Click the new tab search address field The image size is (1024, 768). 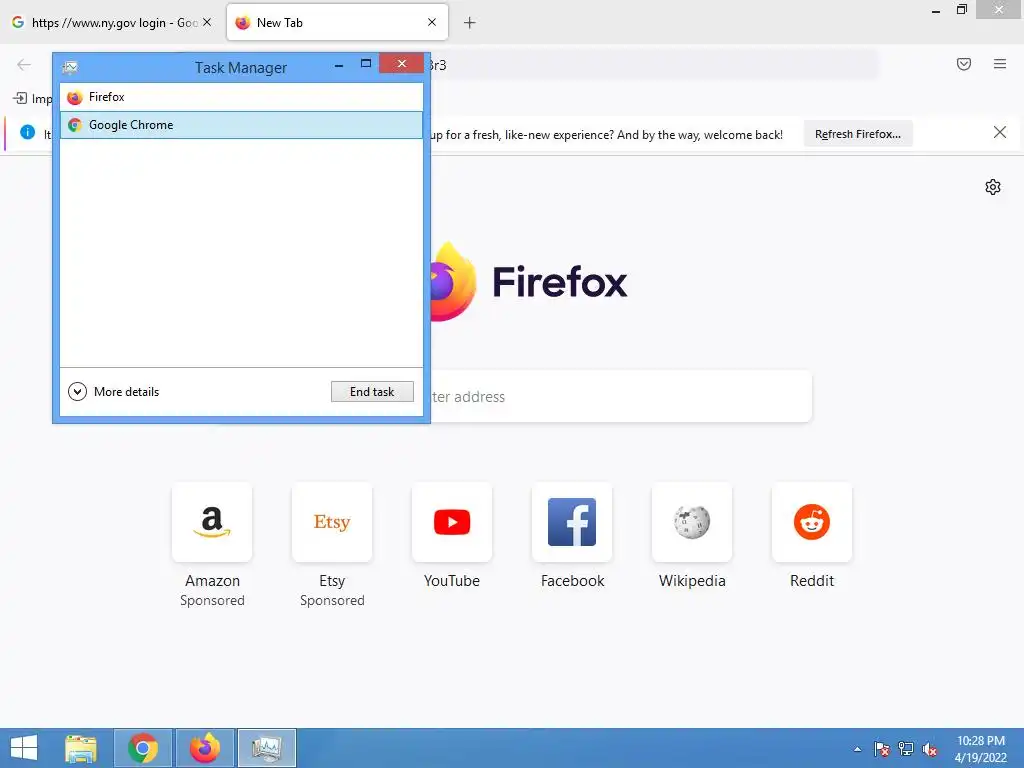(x=620, y=396)
